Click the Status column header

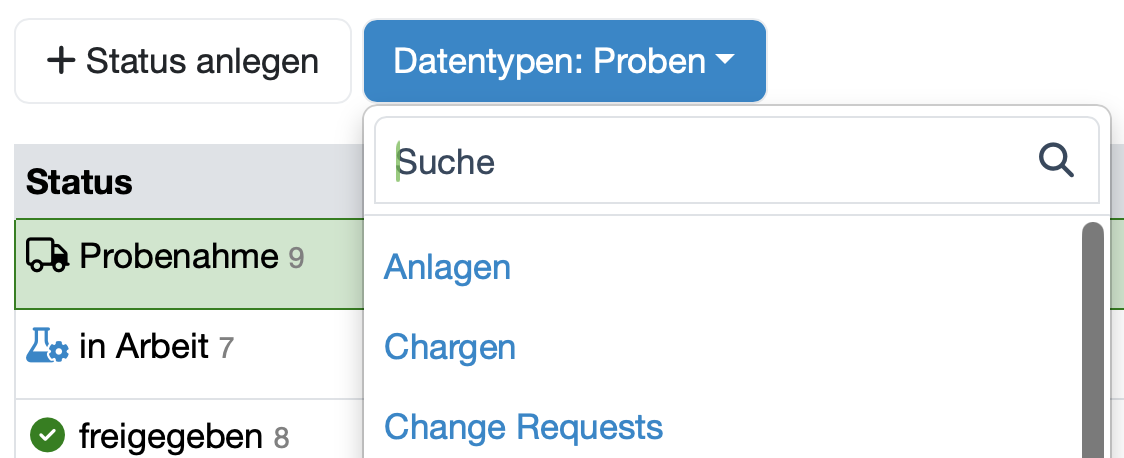click(x=80, y=181)
